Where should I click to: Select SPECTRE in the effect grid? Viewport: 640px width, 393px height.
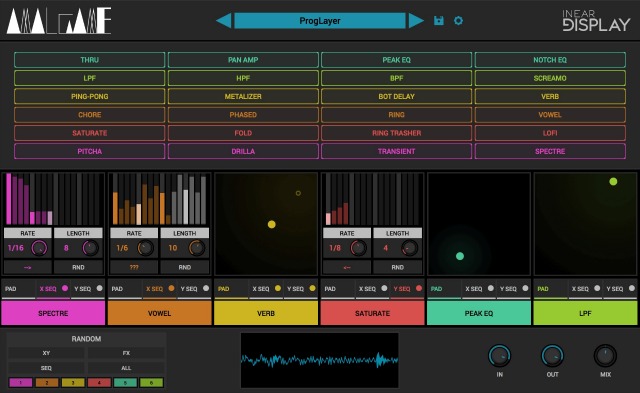550,151
